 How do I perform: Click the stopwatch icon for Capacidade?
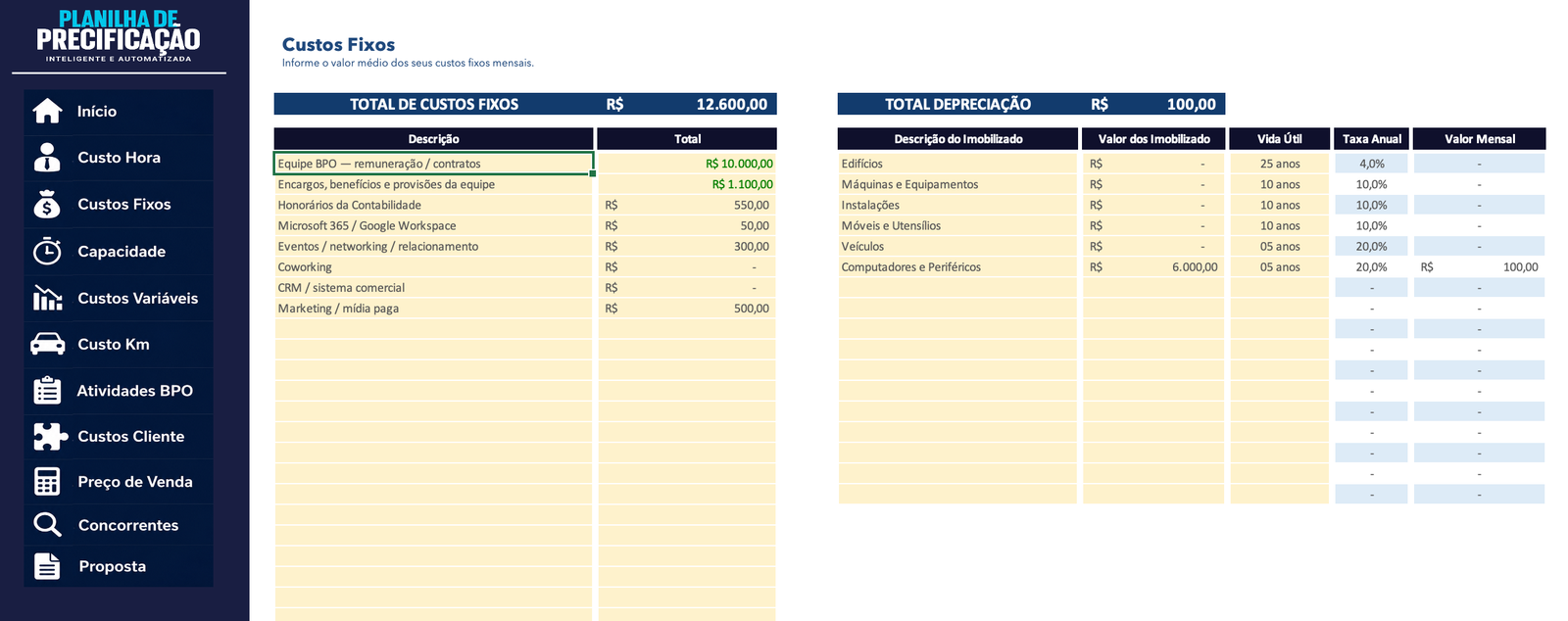(47, 251)
